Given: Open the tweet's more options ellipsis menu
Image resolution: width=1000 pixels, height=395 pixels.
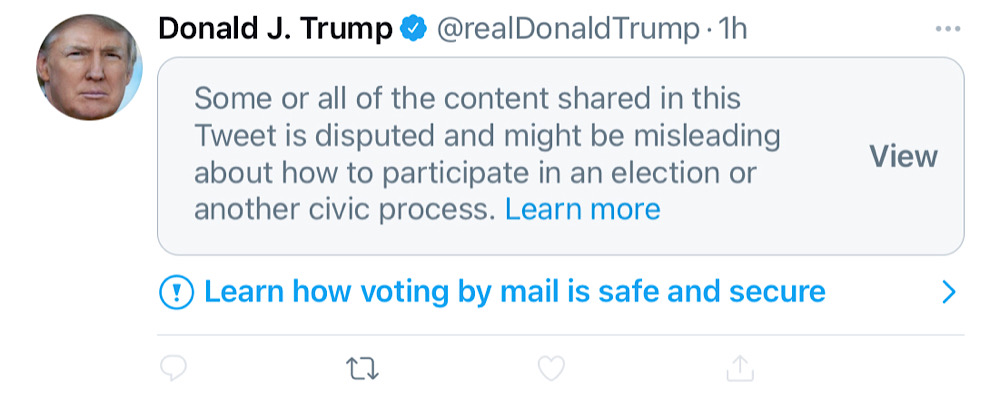Looking at the screenshot, I should pos(947,29).
